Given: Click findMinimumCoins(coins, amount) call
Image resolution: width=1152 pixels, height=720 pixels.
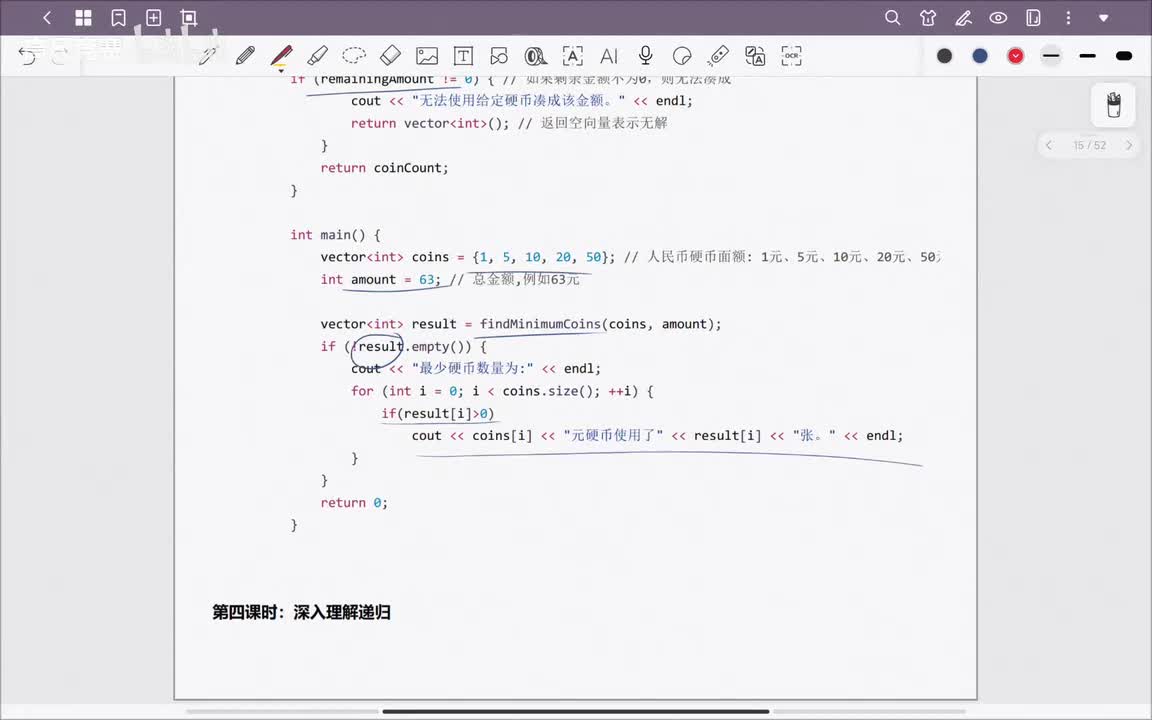Looking at the screenshot, I should pyautogui.click(x=600, y=324).
